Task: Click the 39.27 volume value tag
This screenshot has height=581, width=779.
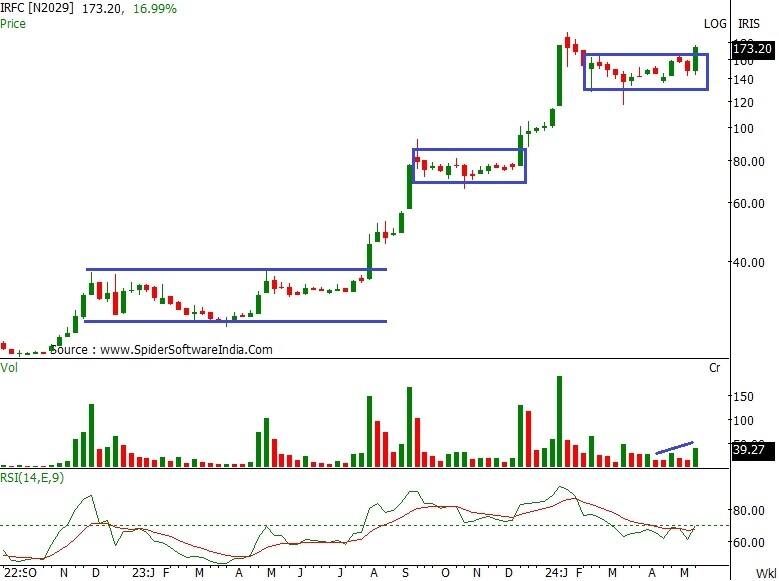Action: point(753,450)
